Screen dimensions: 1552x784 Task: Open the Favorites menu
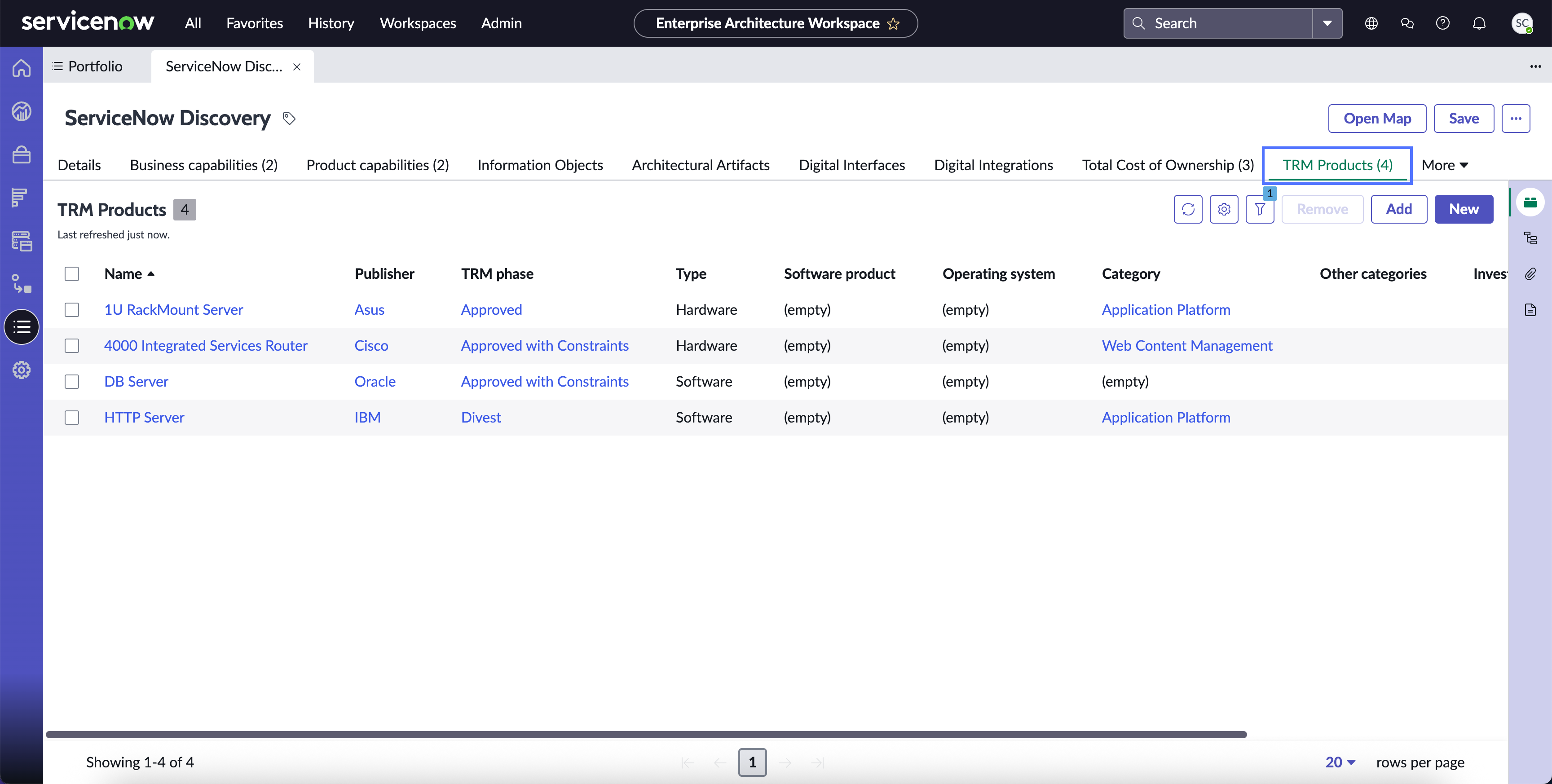pos(254,23)
